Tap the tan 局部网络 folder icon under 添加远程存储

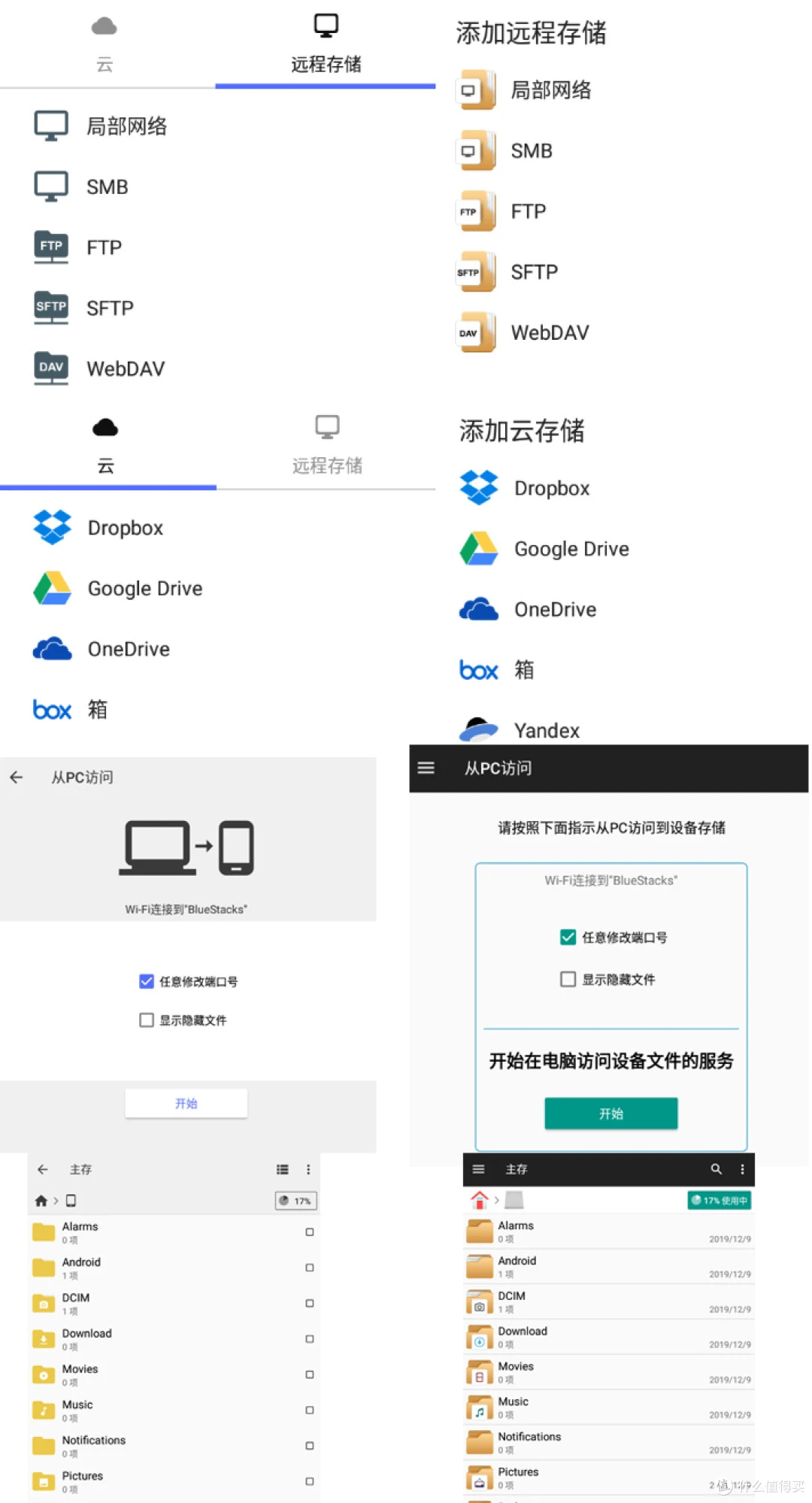(477, 90)
